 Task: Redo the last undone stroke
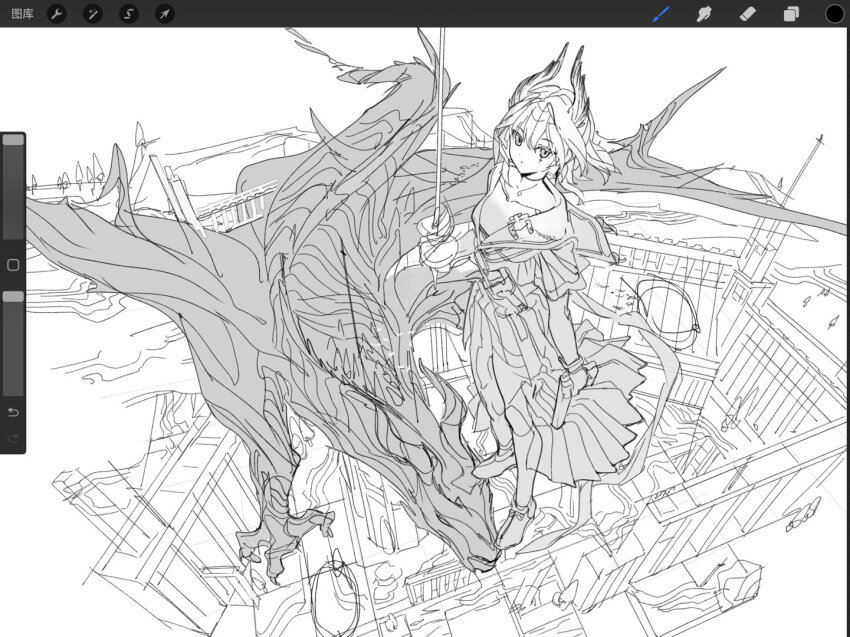point(13,438)
